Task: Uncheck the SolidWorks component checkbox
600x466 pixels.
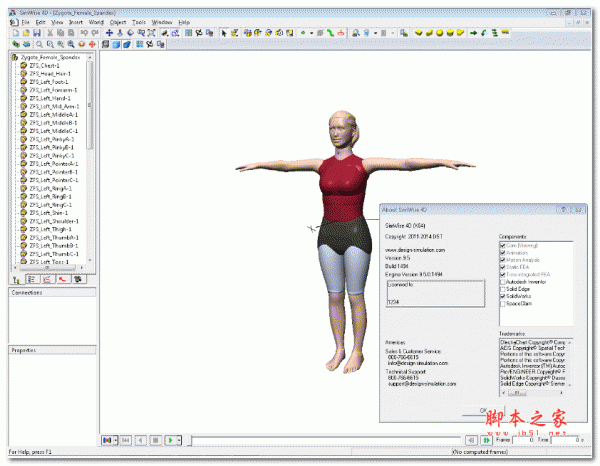Action: coord(502,295)
